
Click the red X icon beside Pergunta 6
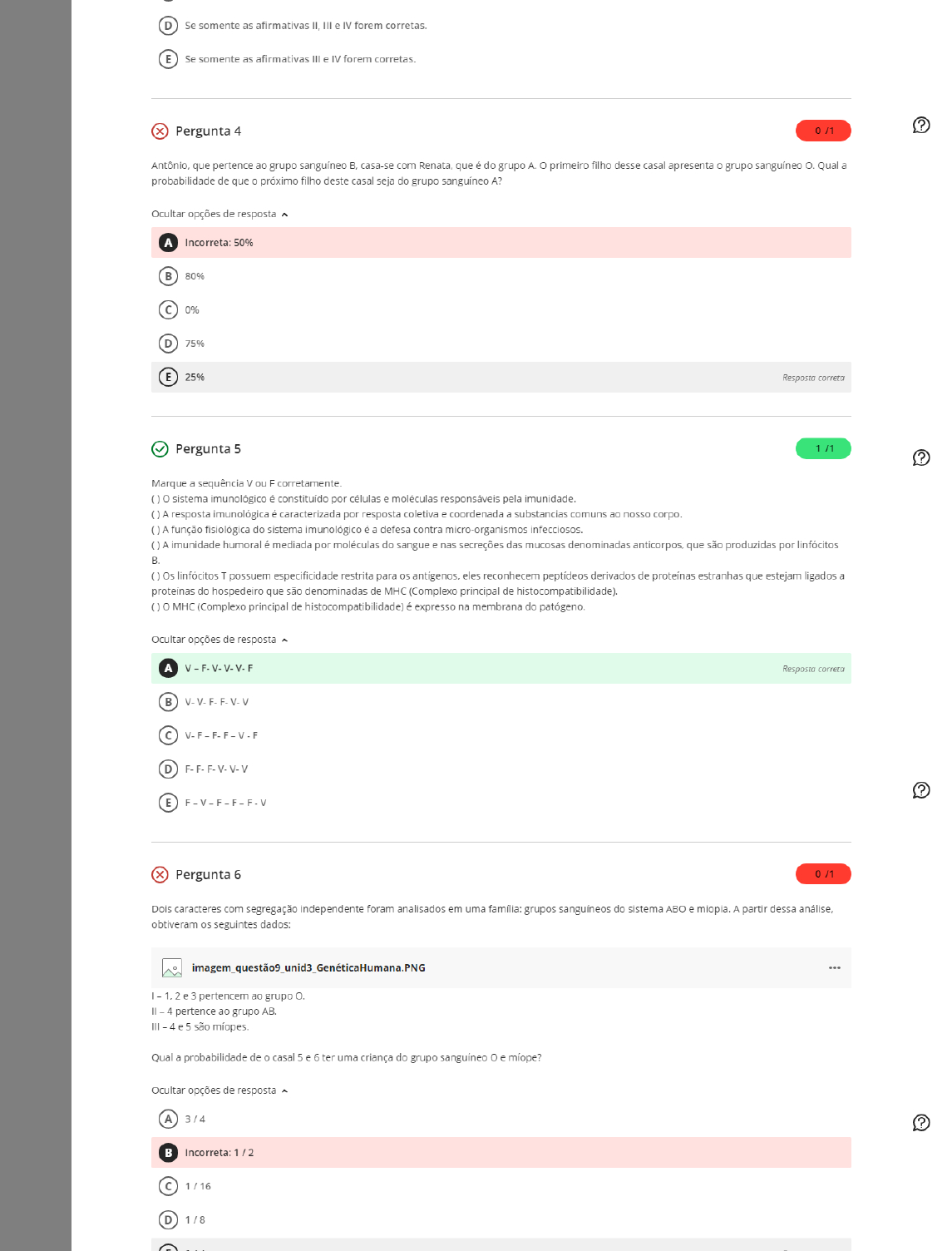tap(158, 874)
